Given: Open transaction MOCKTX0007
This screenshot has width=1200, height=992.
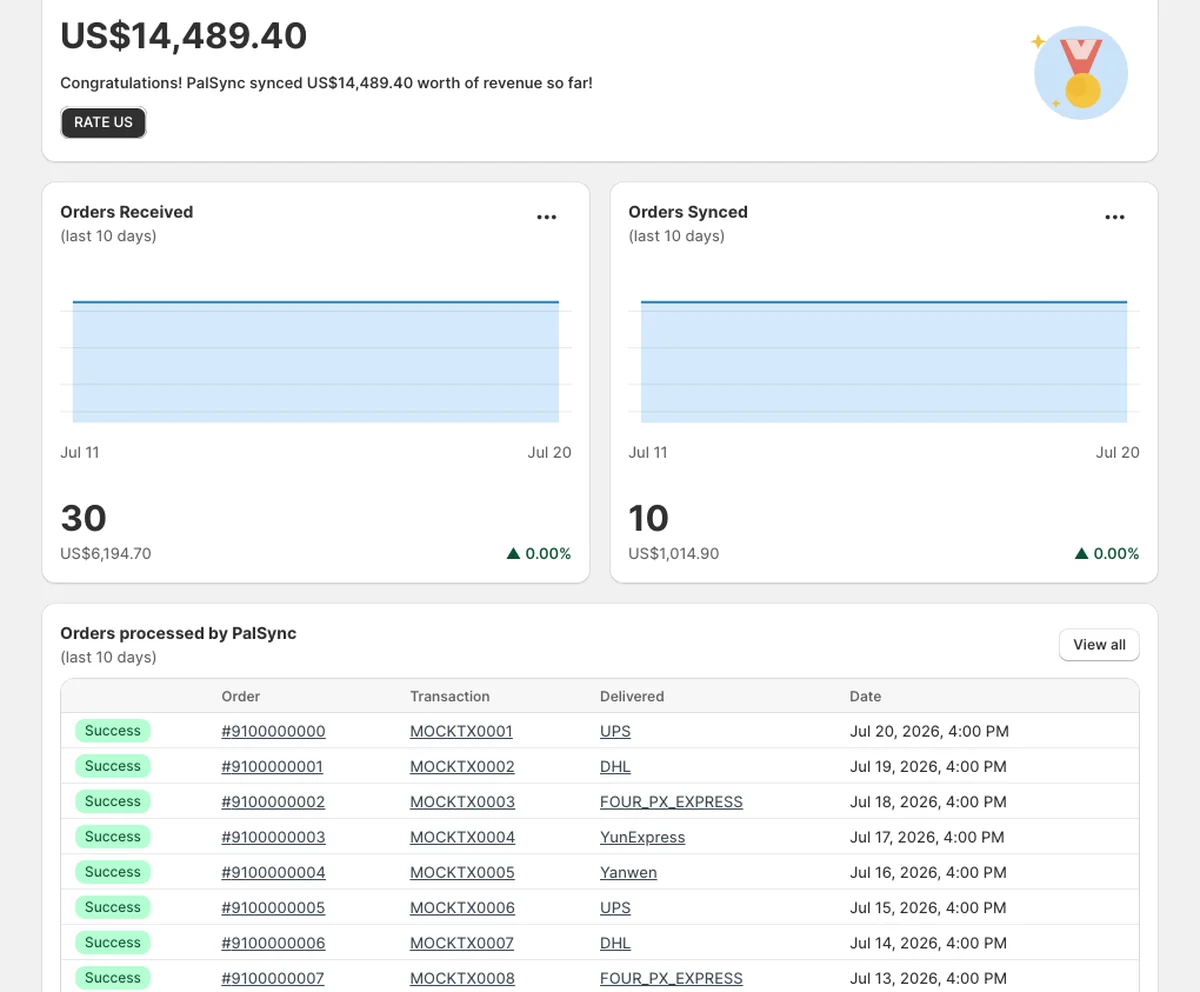Looking at the screenshot, I should (x=462, y=943).
